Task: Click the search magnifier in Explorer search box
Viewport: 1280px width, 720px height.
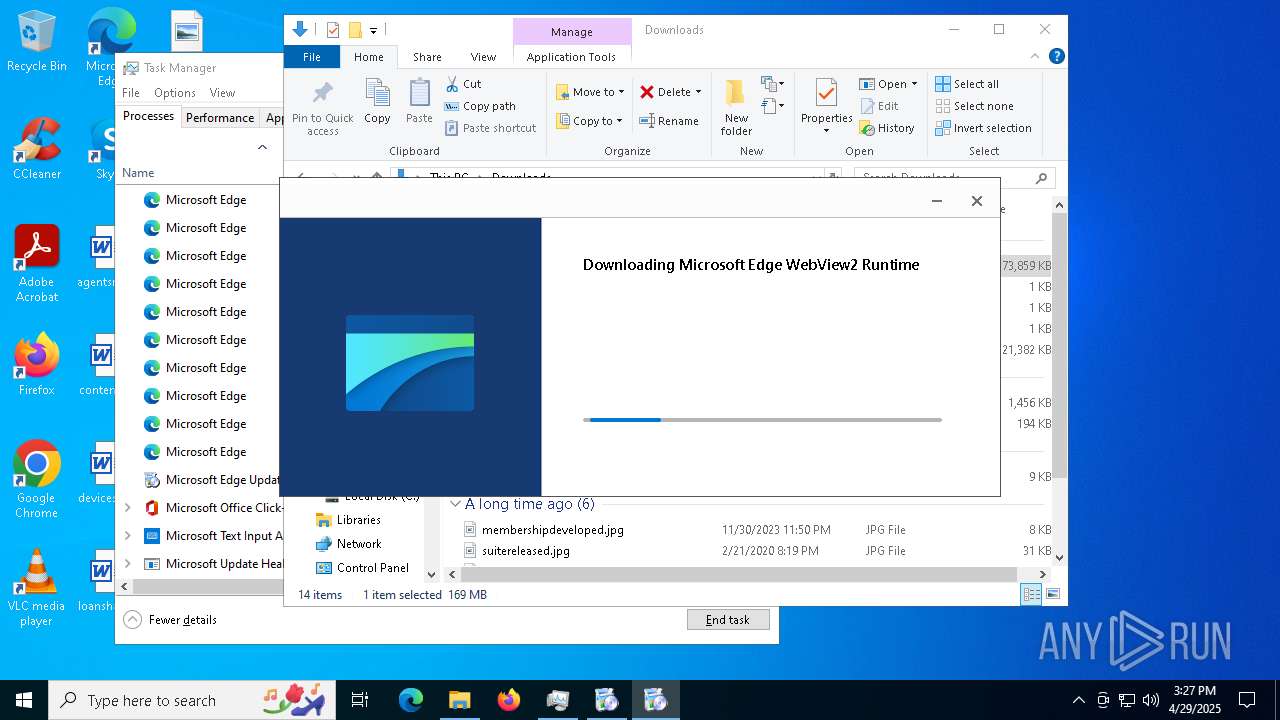Action: coord(1041,178)
